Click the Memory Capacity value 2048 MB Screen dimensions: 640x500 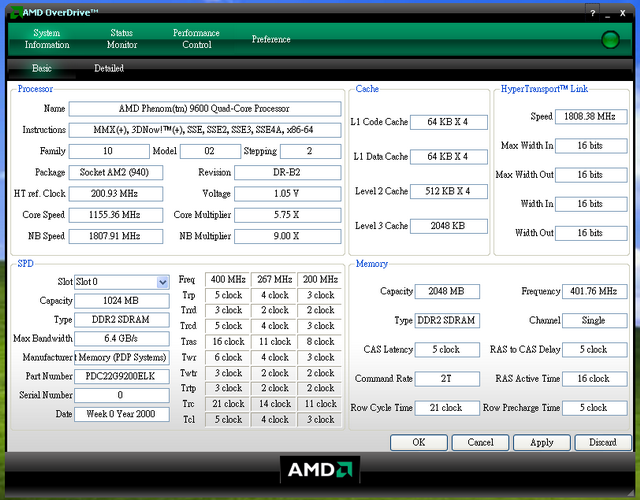point(447,291)
